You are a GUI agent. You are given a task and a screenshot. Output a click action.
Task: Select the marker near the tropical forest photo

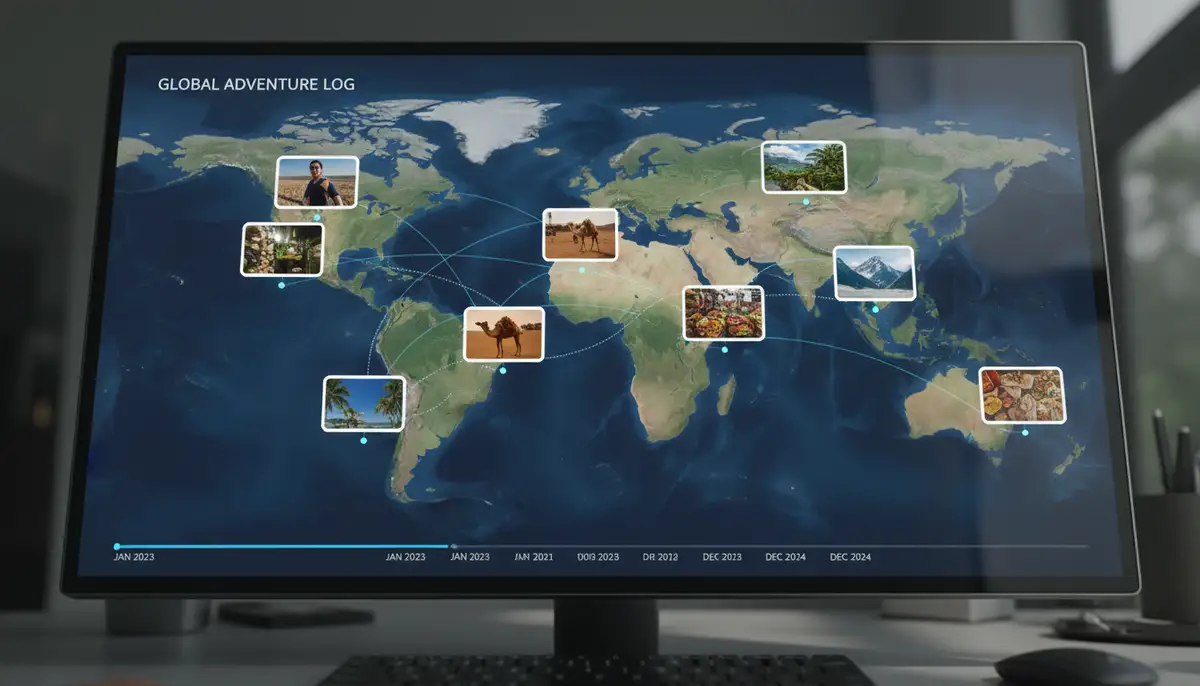point(281,285)
